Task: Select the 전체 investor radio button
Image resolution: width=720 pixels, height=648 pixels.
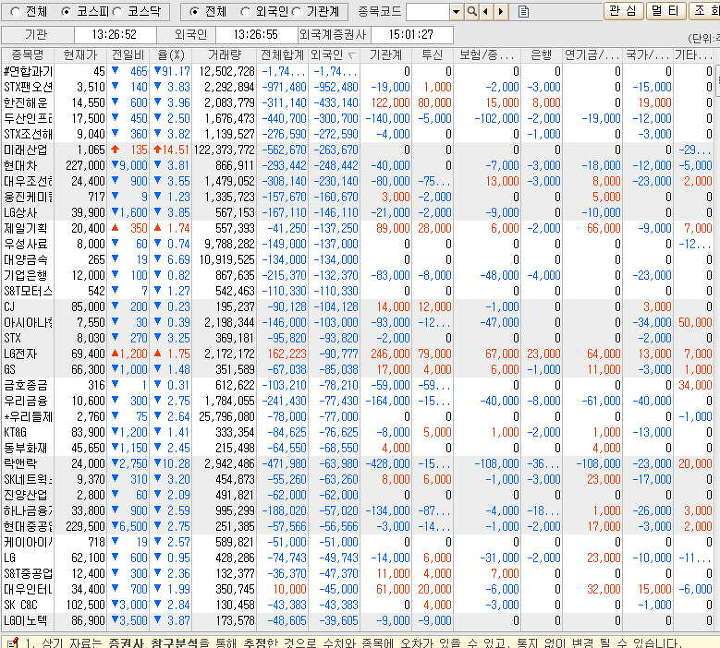Action: coord(194,12)
